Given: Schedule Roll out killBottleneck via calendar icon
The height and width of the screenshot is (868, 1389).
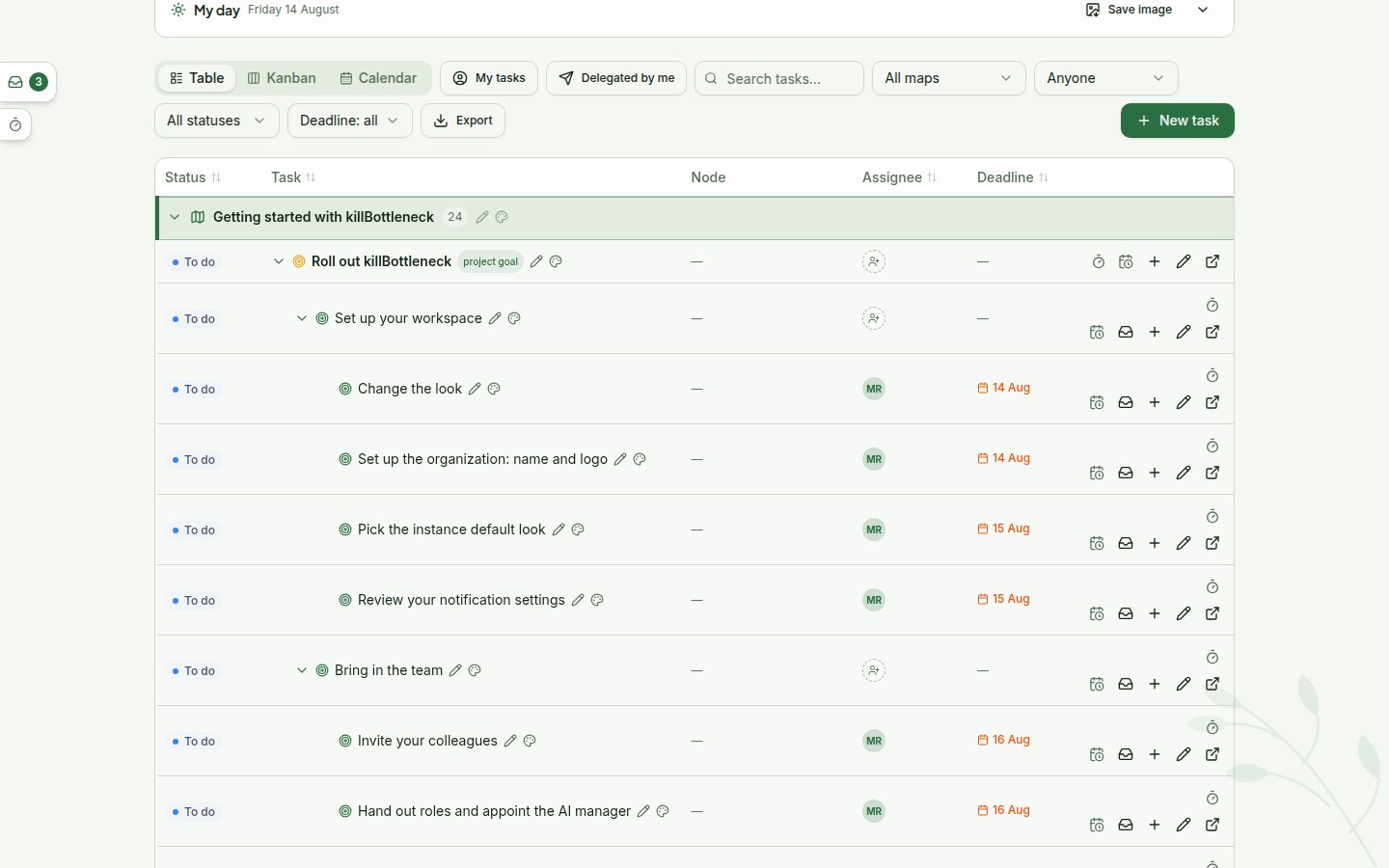Looking at the screenshot, I should click(x=1126, y=261).
